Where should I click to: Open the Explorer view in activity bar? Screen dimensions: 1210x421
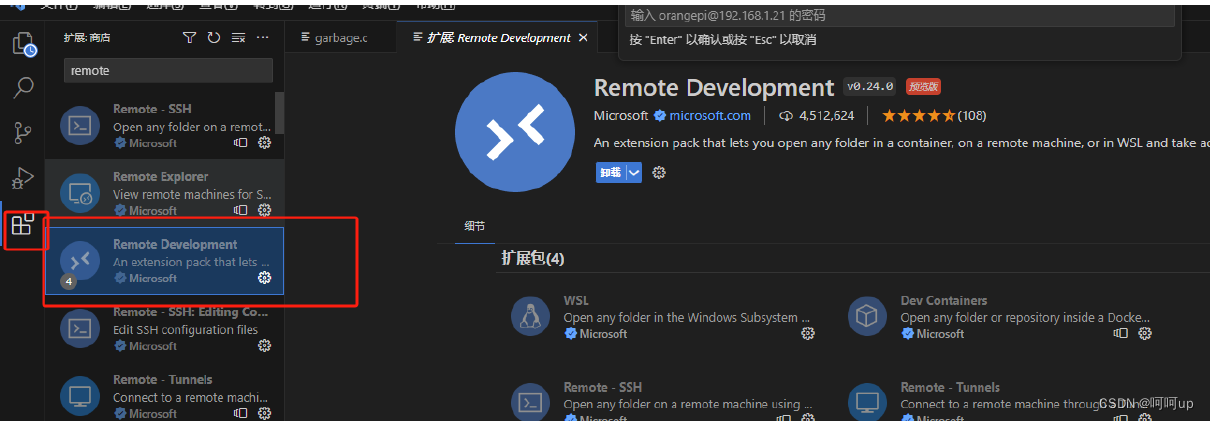coord(23,44)
